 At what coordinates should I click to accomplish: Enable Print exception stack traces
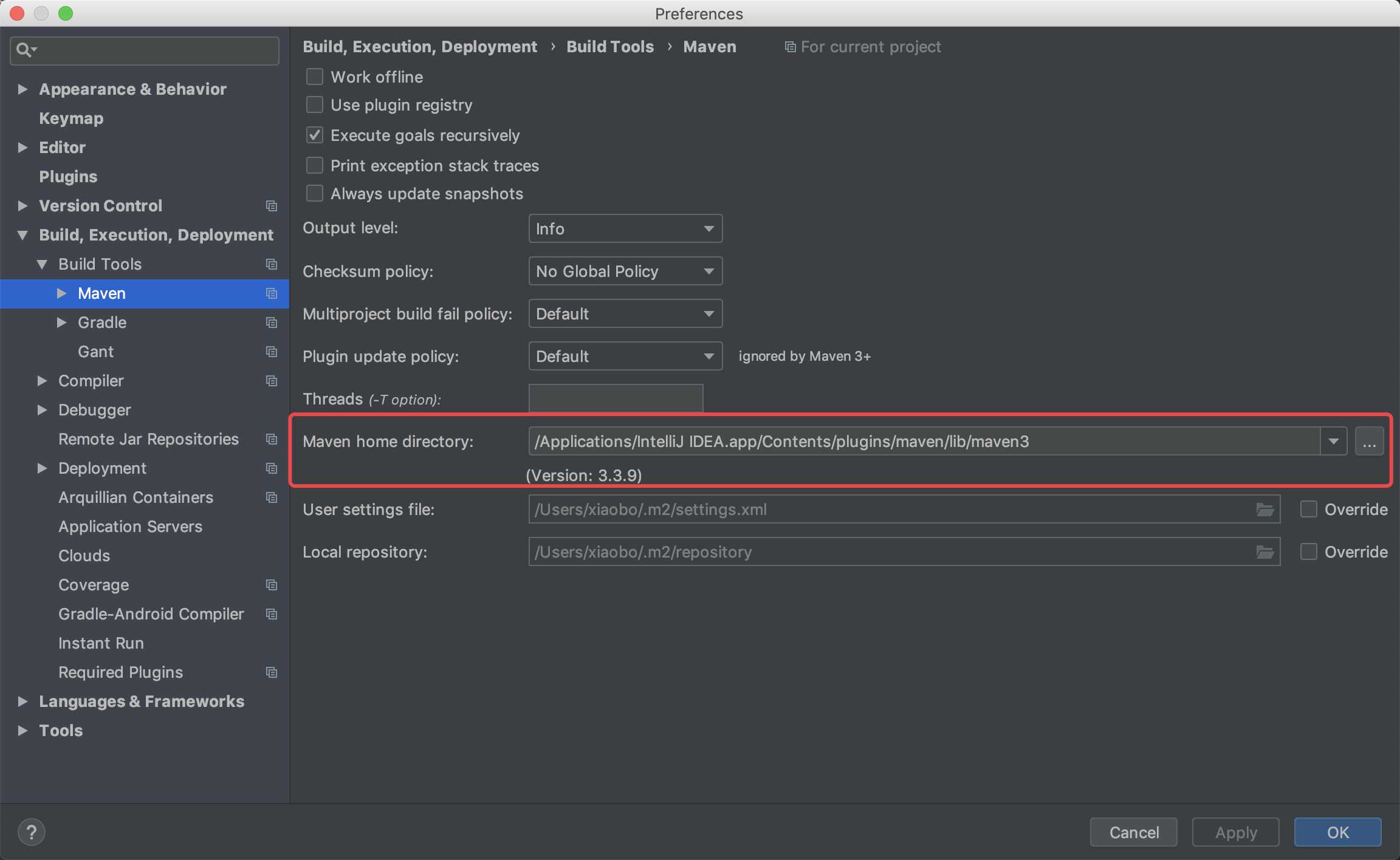point(315,165)
